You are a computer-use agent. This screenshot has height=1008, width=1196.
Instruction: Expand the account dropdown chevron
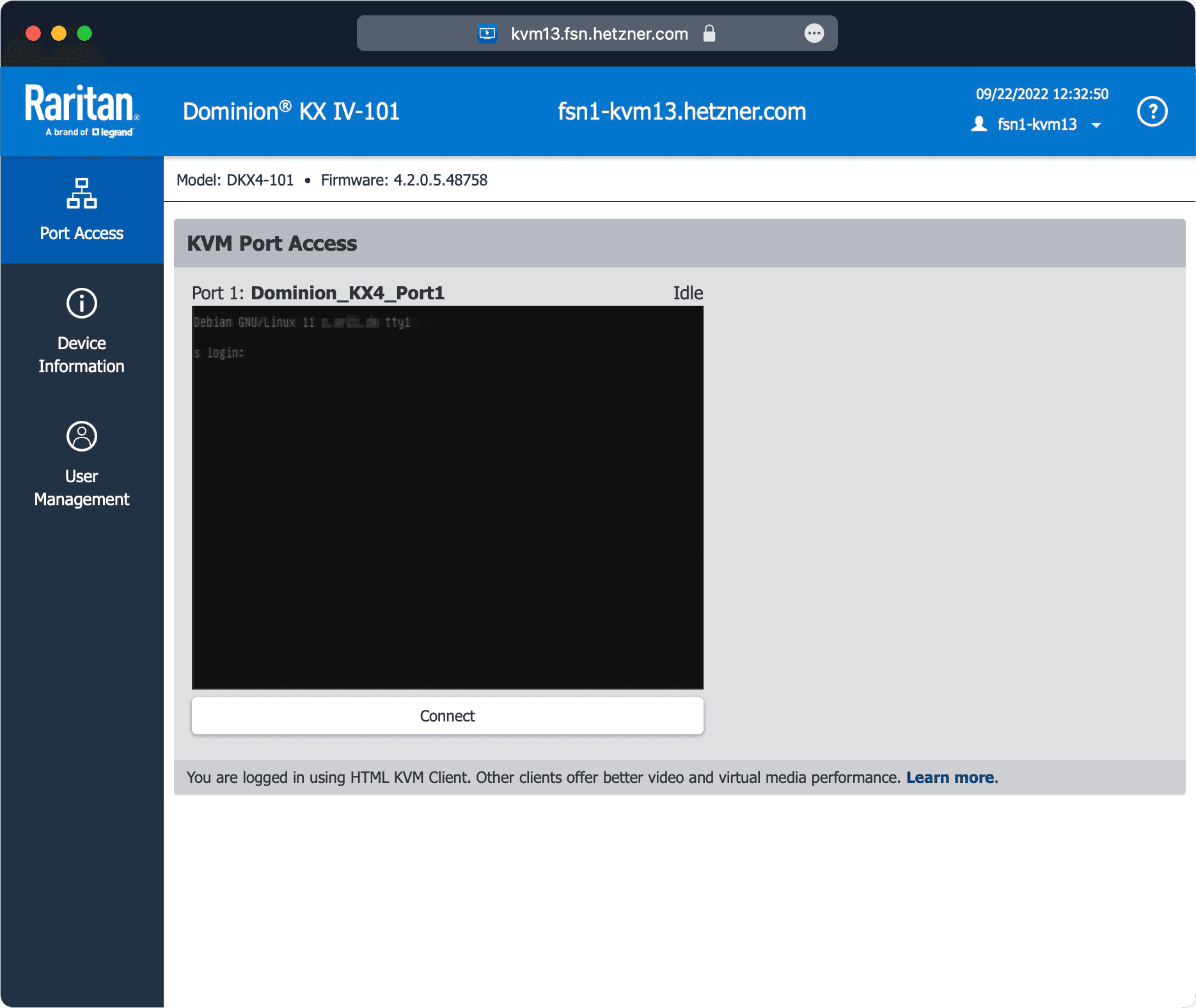[x=1096, y=125]
